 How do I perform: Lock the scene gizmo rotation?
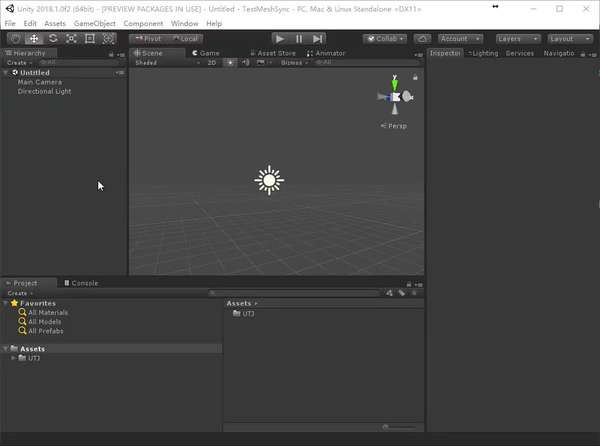pos(415,78)
